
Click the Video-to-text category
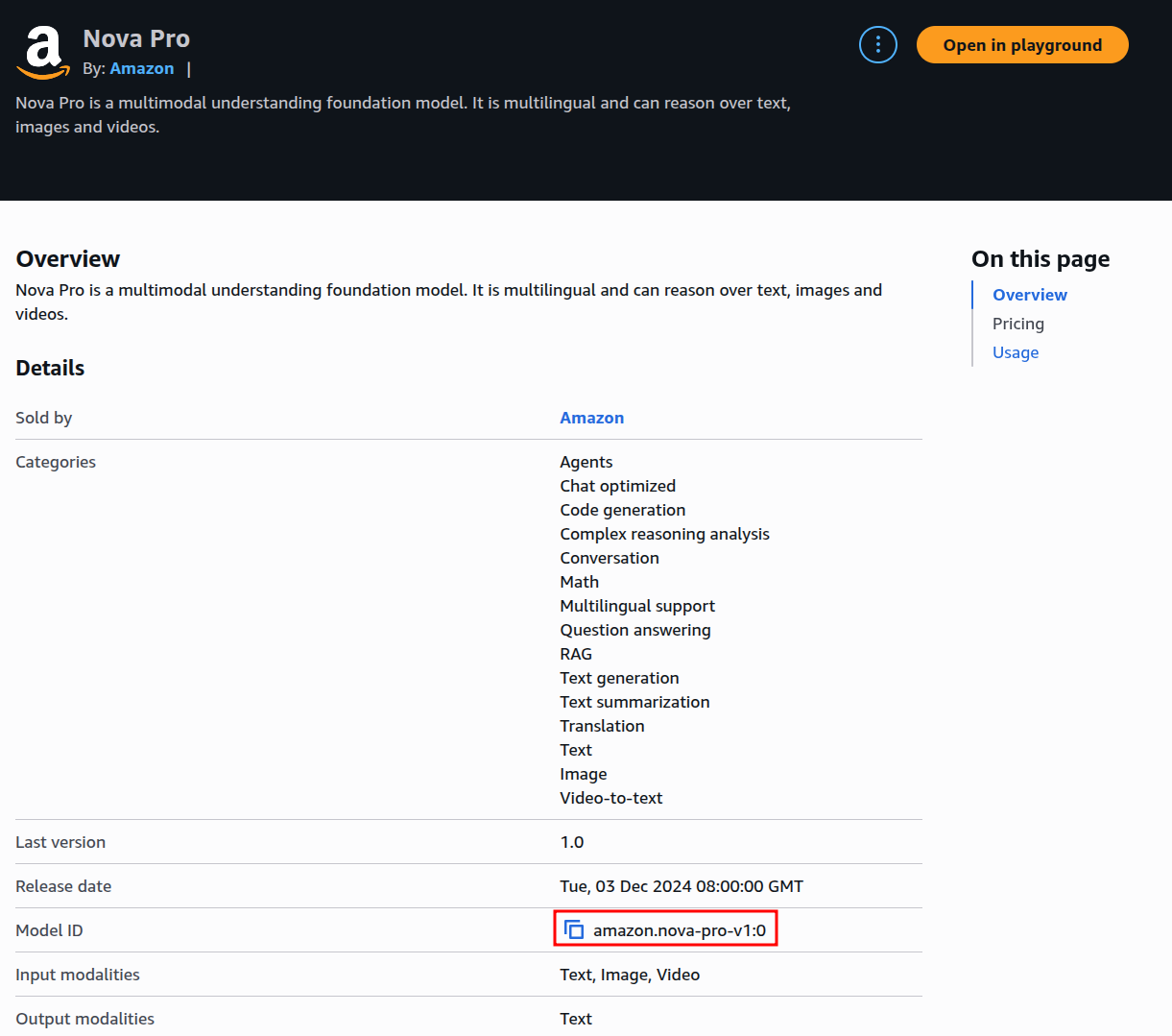[x=611, y=798]
